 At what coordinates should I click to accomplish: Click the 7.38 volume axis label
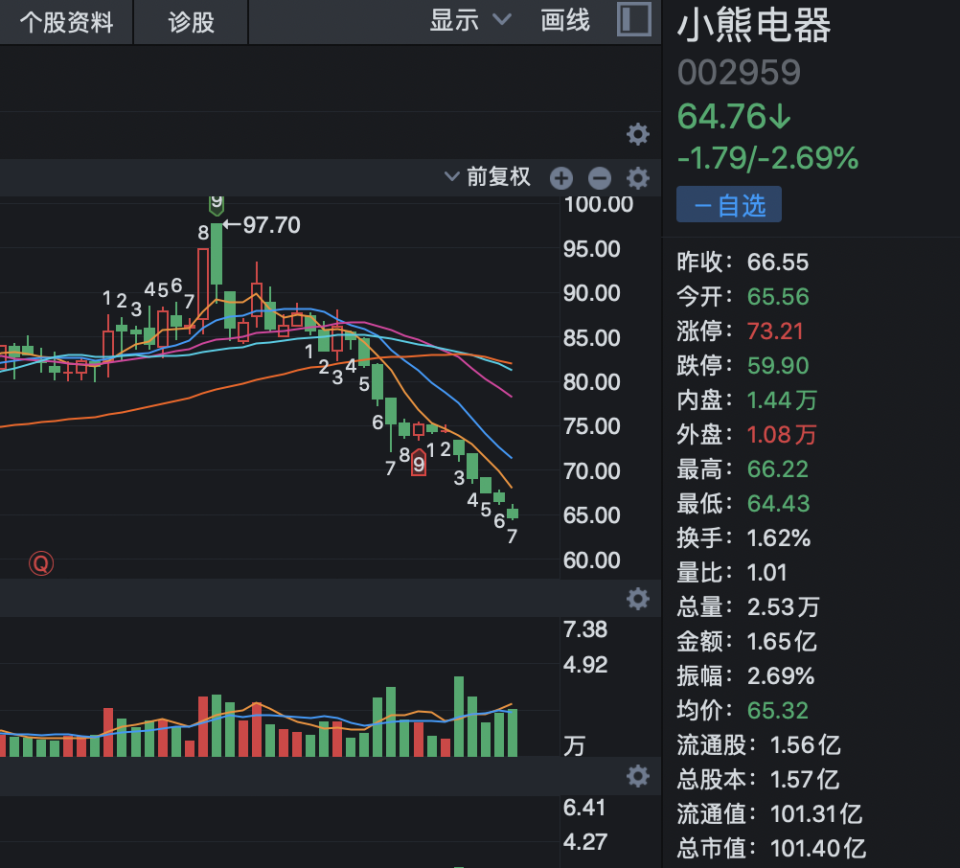point(585,629)
